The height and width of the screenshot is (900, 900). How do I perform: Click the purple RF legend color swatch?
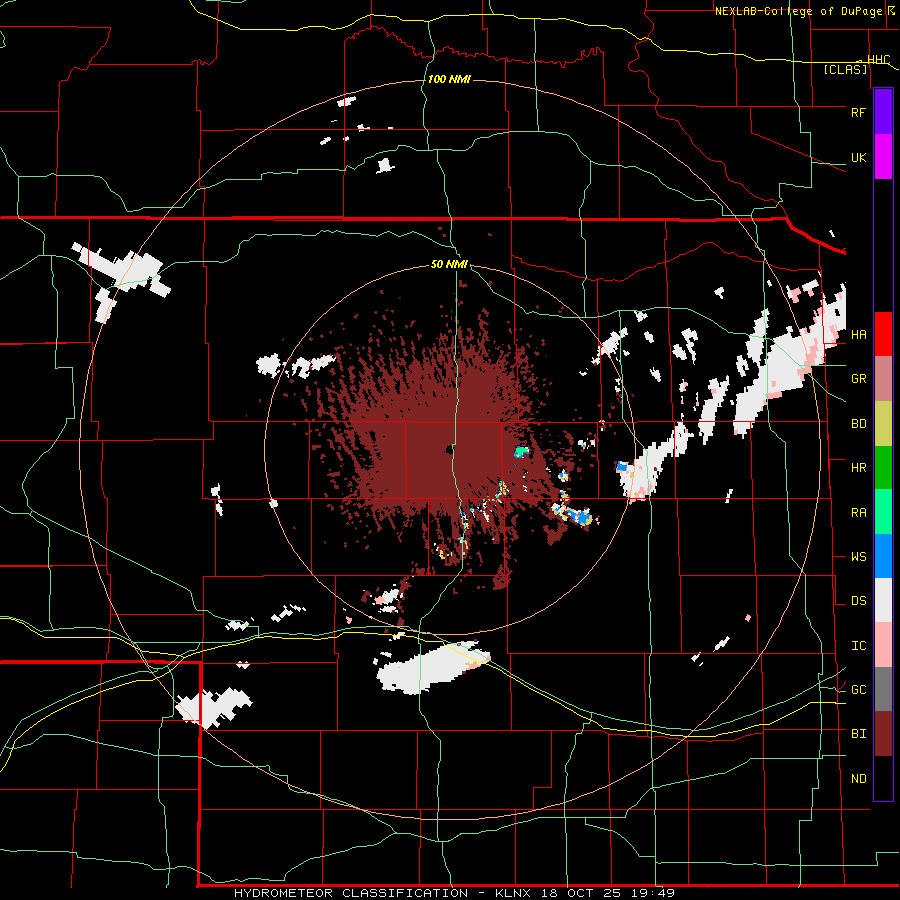pos(883,112)
